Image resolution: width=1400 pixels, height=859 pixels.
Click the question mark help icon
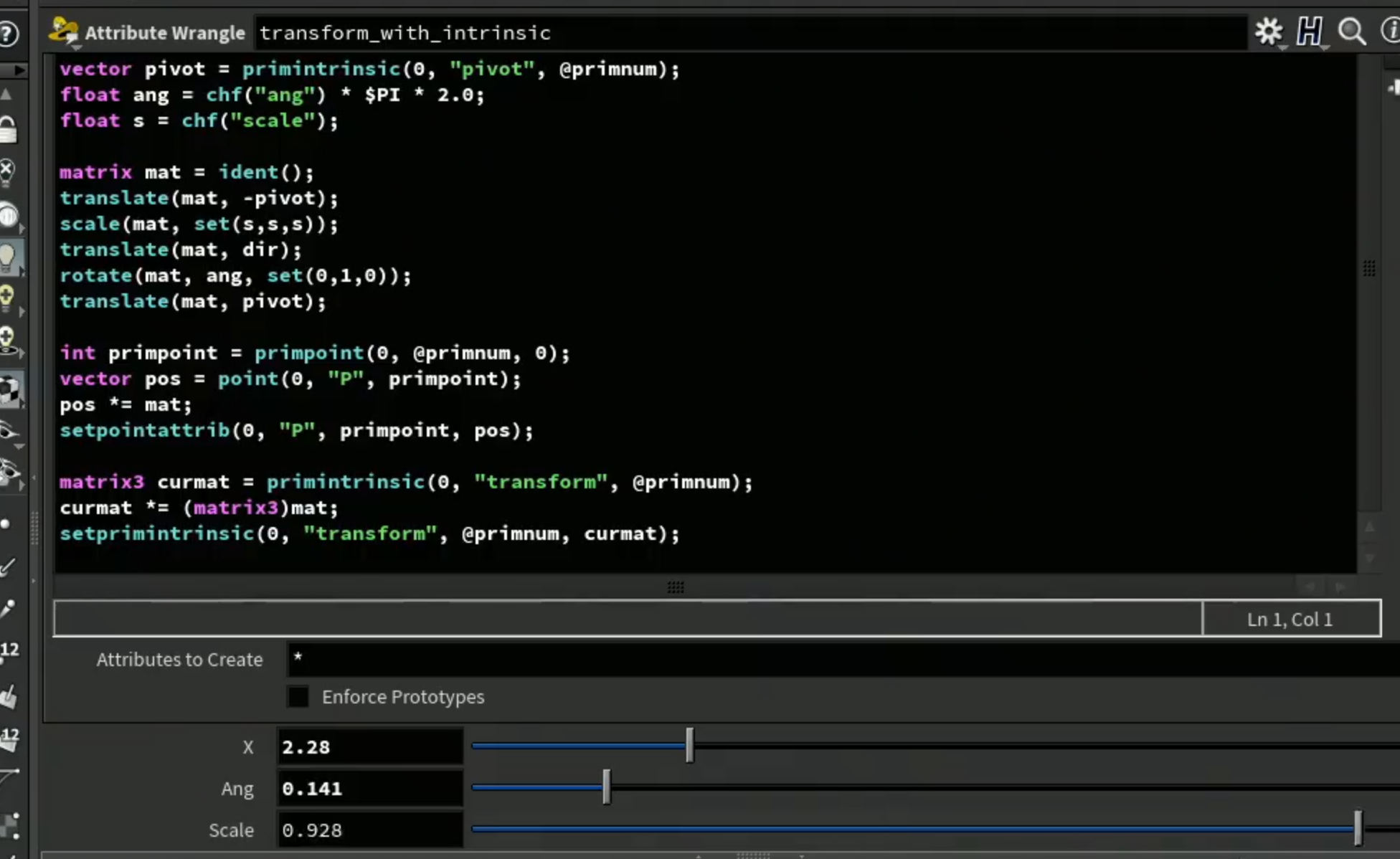pos(9,33)
